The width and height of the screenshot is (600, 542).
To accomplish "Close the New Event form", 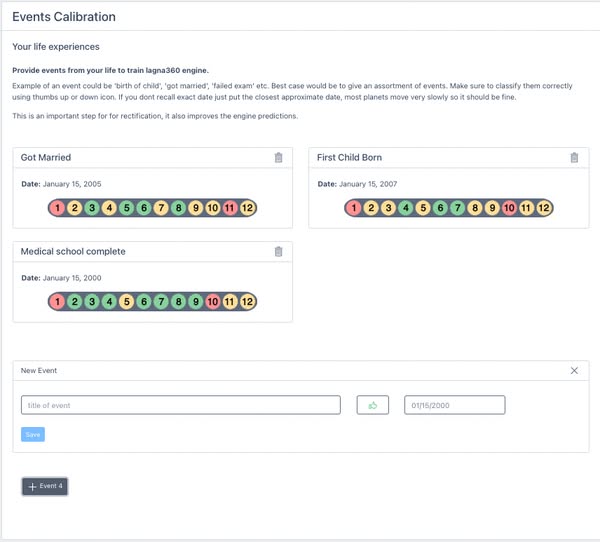I will (574, 371).
